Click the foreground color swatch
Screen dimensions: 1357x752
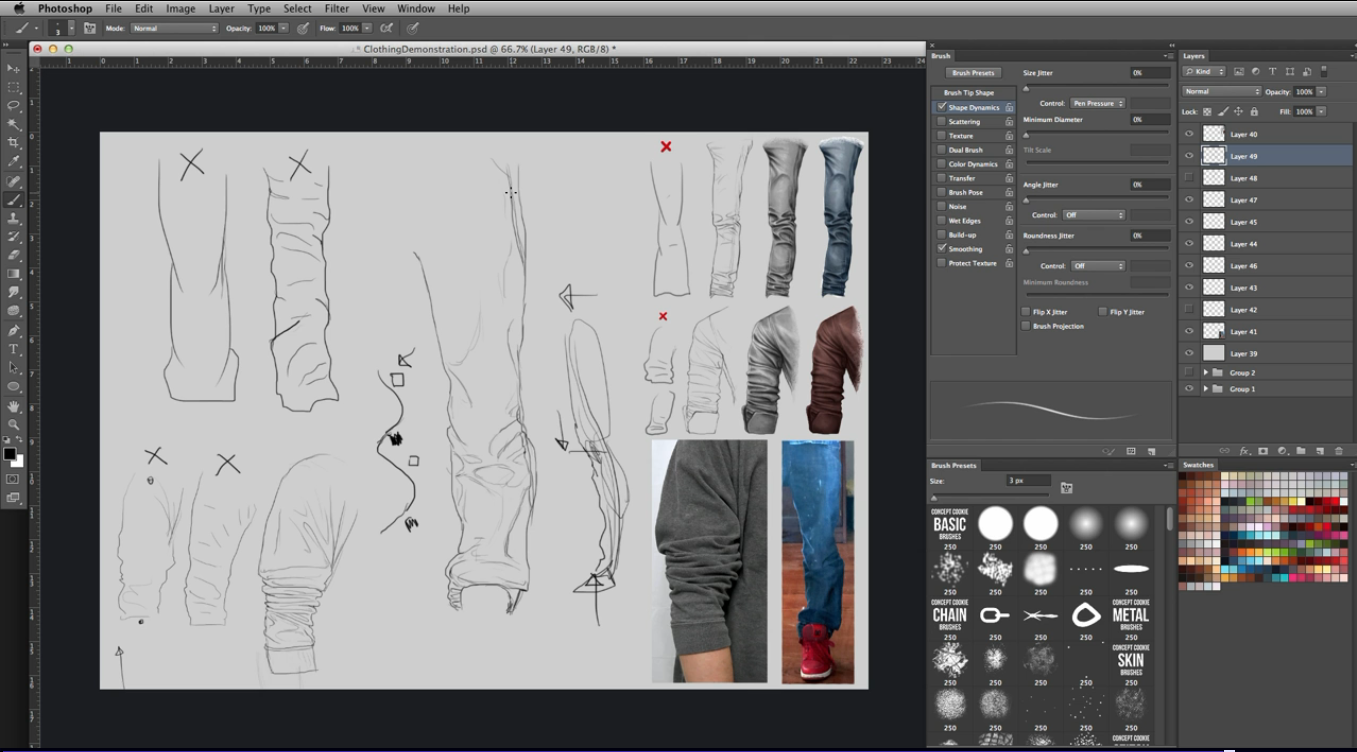(9, 454)
